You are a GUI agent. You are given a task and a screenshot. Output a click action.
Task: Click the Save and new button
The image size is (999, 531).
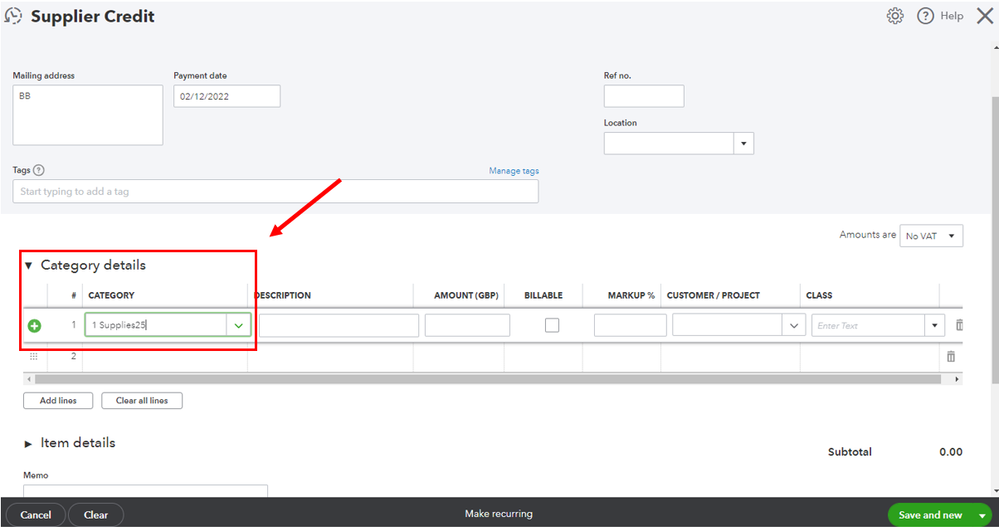click(930, 515)
